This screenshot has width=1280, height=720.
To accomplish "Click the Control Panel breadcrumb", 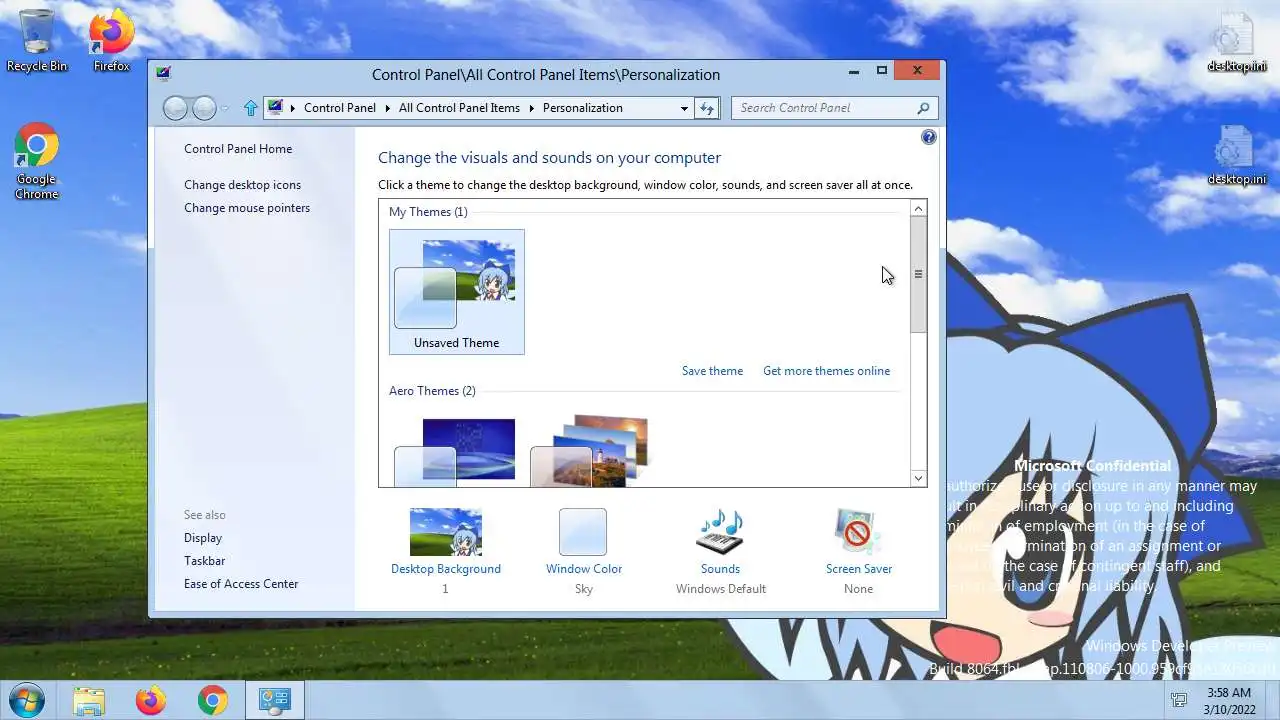I will pos(340,108).
